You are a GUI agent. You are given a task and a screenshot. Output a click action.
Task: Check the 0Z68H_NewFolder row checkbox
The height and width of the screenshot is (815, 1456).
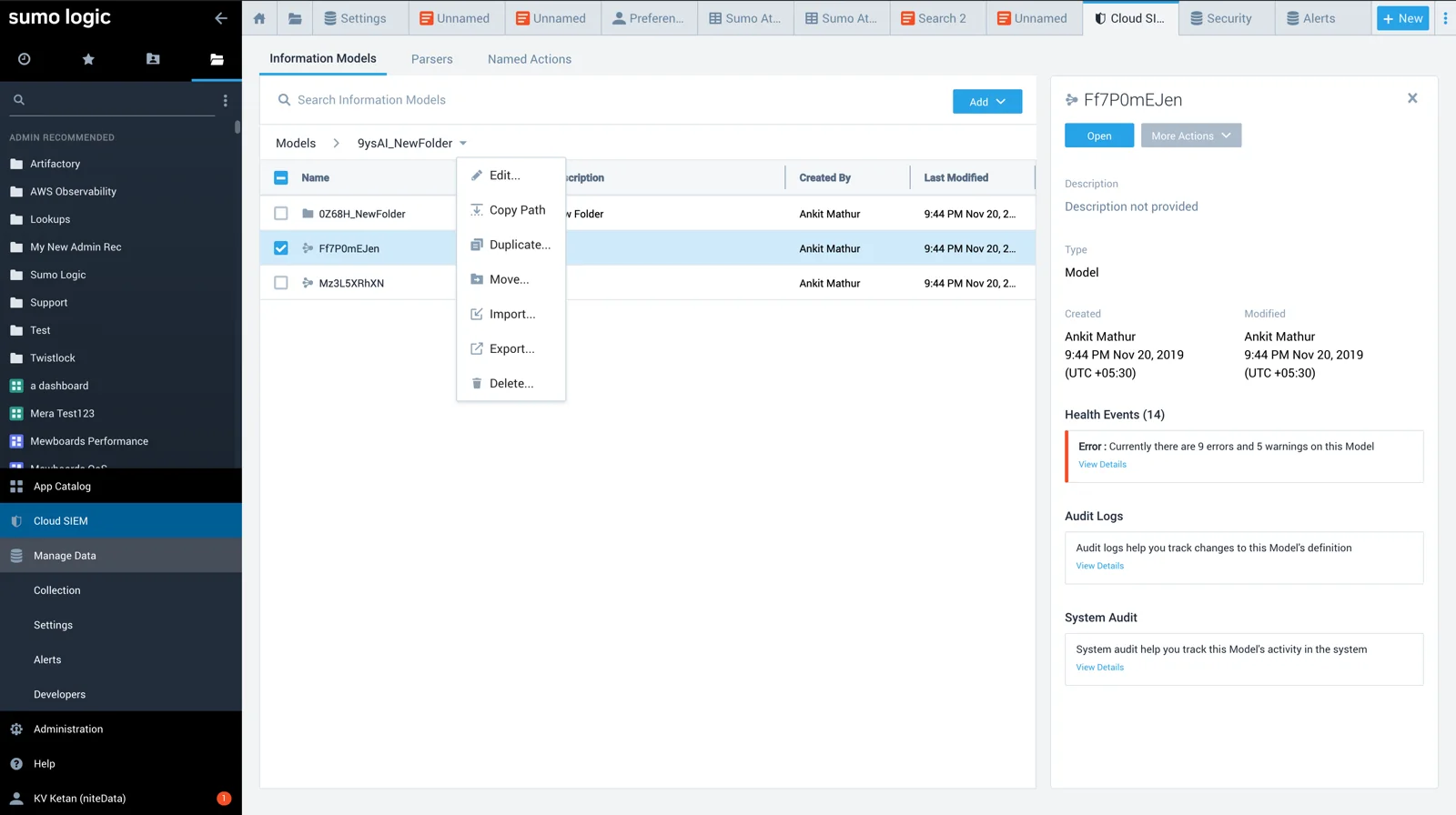[281, 214]
